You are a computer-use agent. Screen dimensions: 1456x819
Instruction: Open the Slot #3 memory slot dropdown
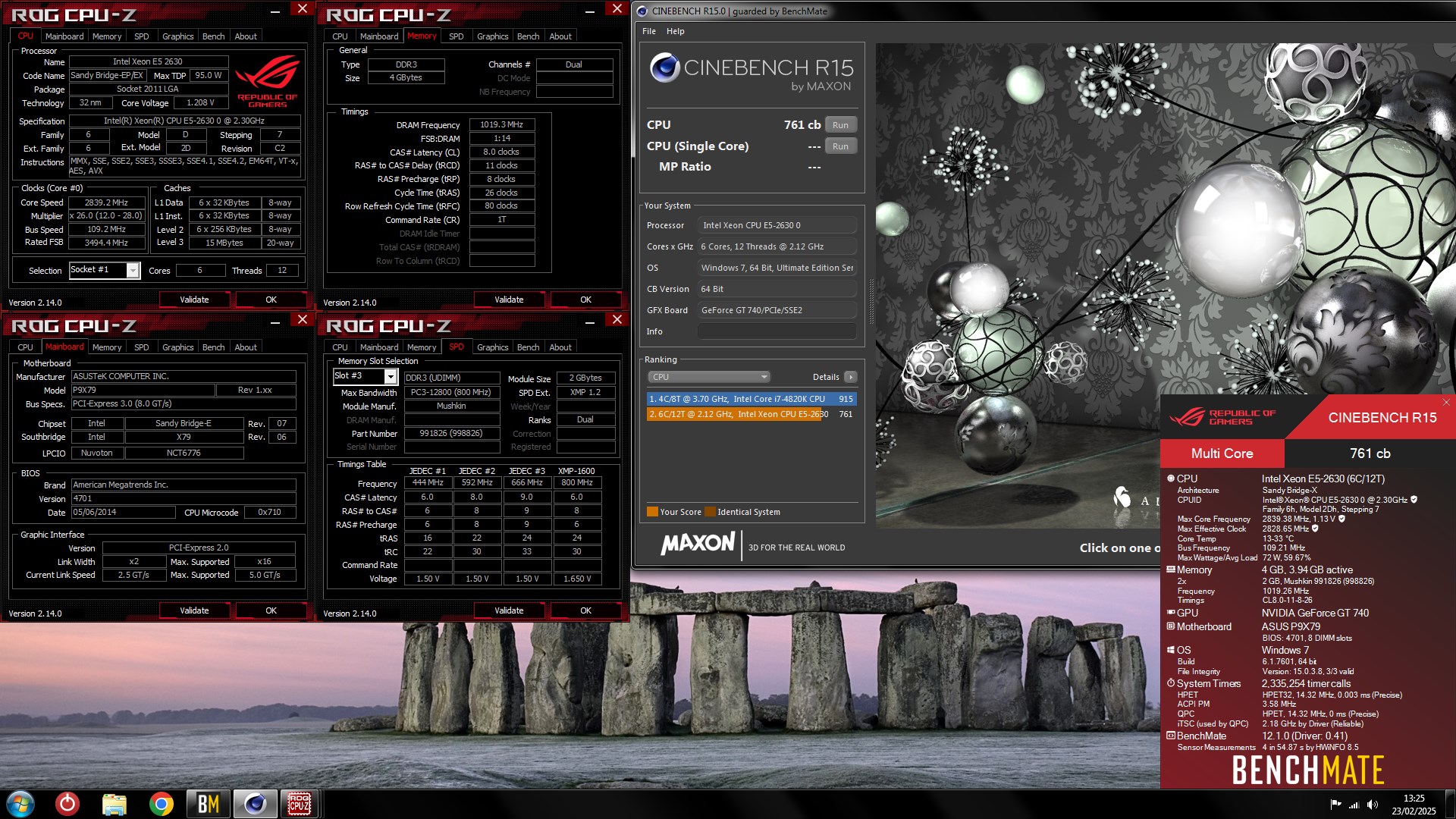(391, 376)
